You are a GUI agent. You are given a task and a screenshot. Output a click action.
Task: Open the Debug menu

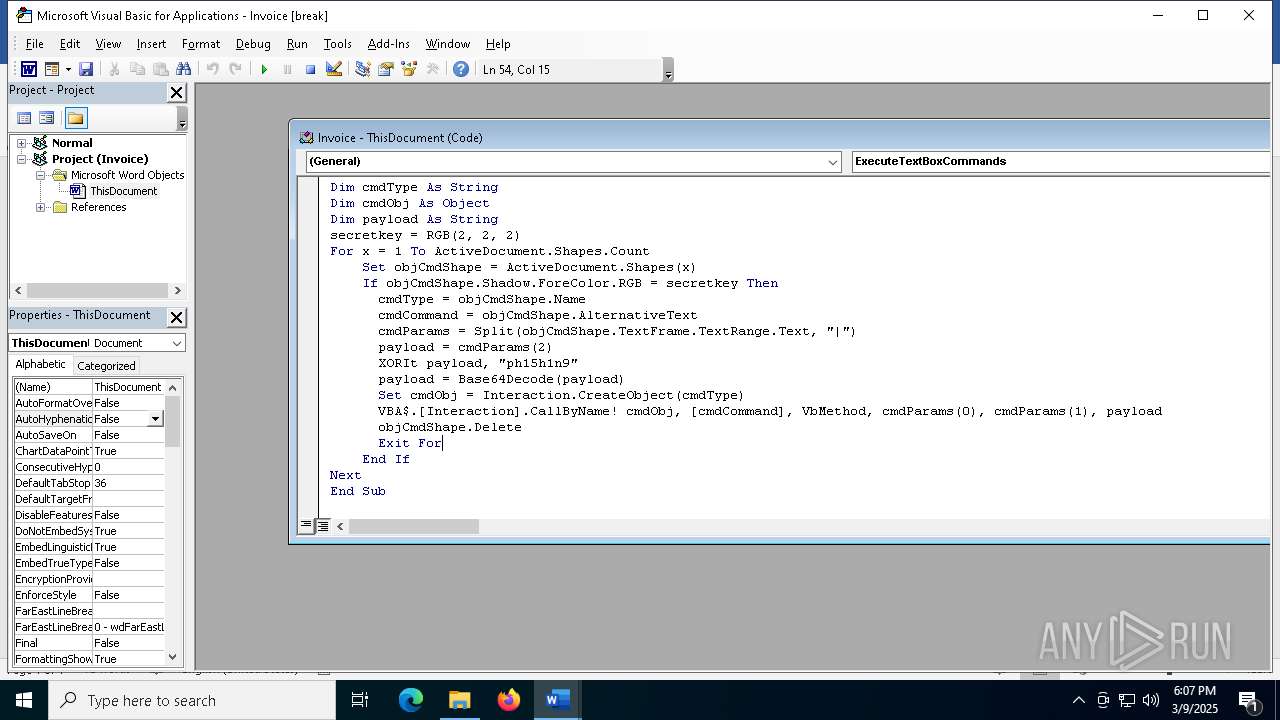[253, 44]
